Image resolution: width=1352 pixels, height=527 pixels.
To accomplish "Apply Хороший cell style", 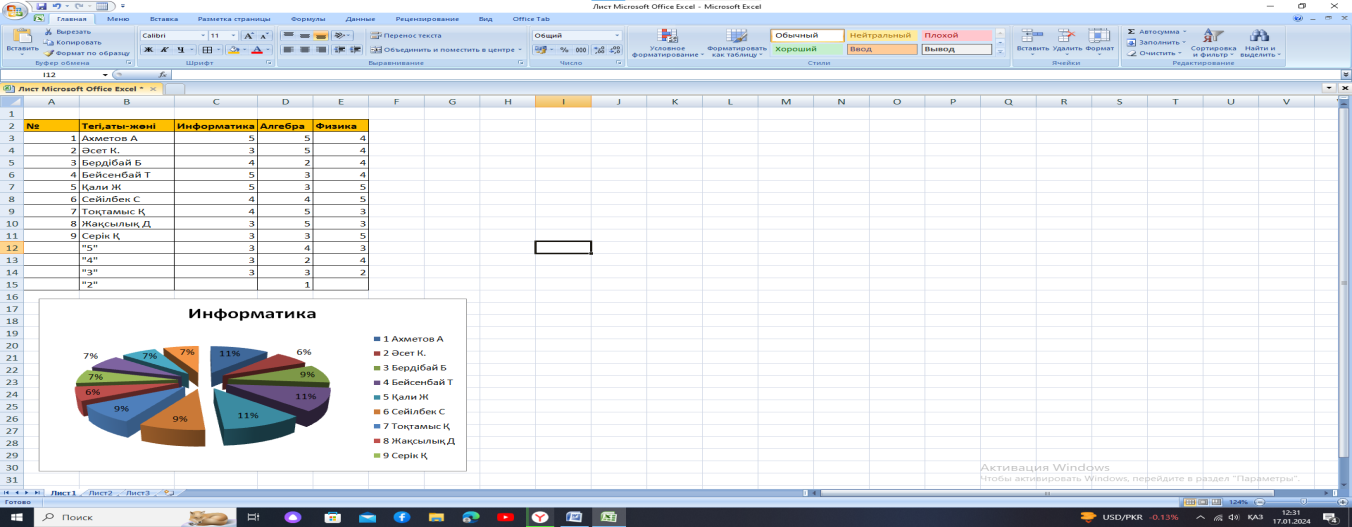I will coord(807,48).
